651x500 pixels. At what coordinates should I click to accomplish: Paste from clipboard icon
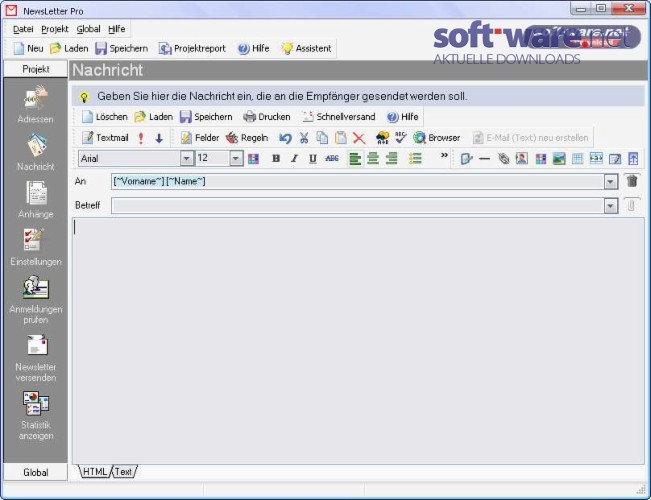click(x=340, y=138)
